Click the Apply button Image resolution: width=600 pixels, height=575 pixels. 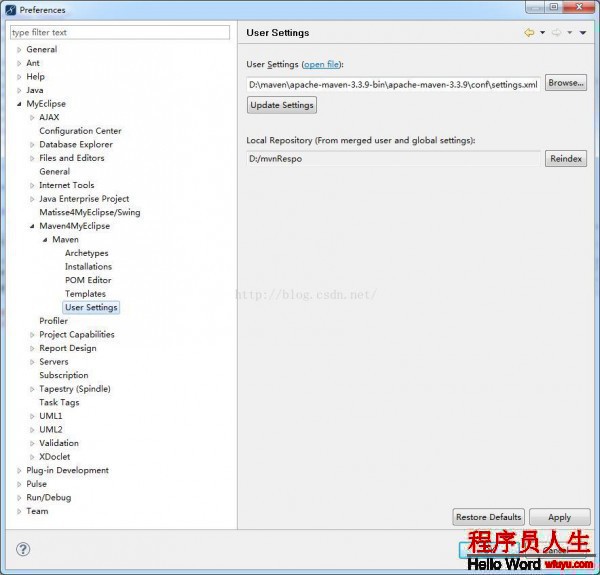pyautogui.click(x=559, y=517)
